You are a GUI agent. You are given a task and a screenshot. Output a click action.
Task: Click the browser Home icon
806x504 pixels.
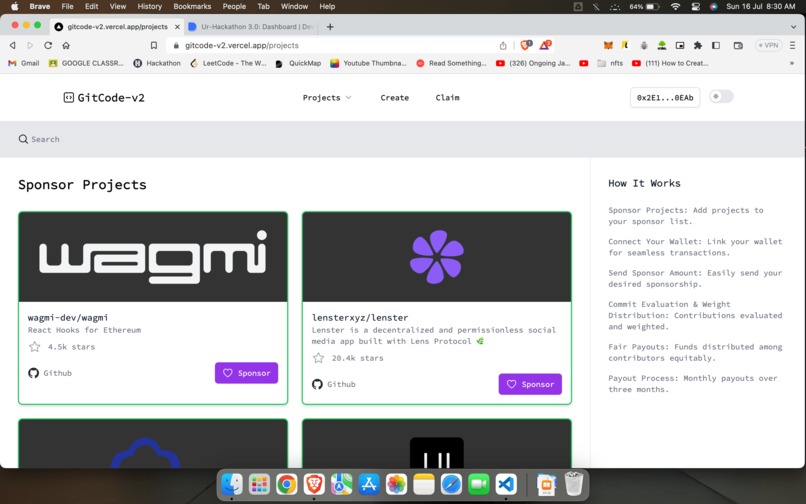click(66, 45)
